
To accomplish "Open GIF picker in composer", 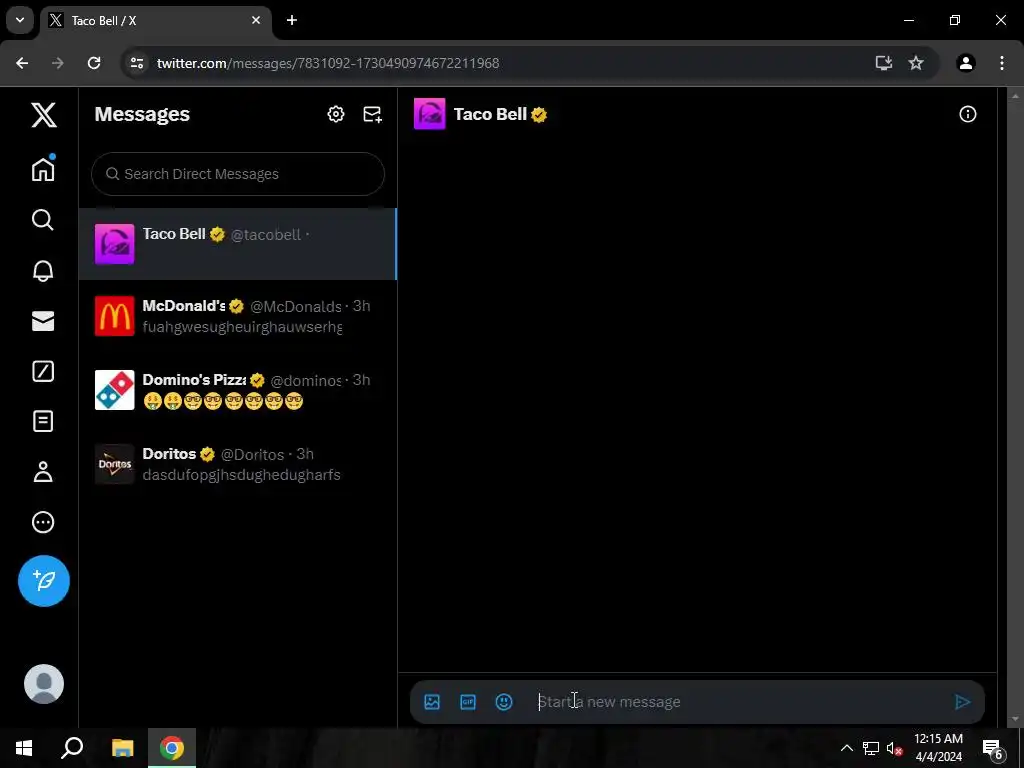I will coord(468,702).
